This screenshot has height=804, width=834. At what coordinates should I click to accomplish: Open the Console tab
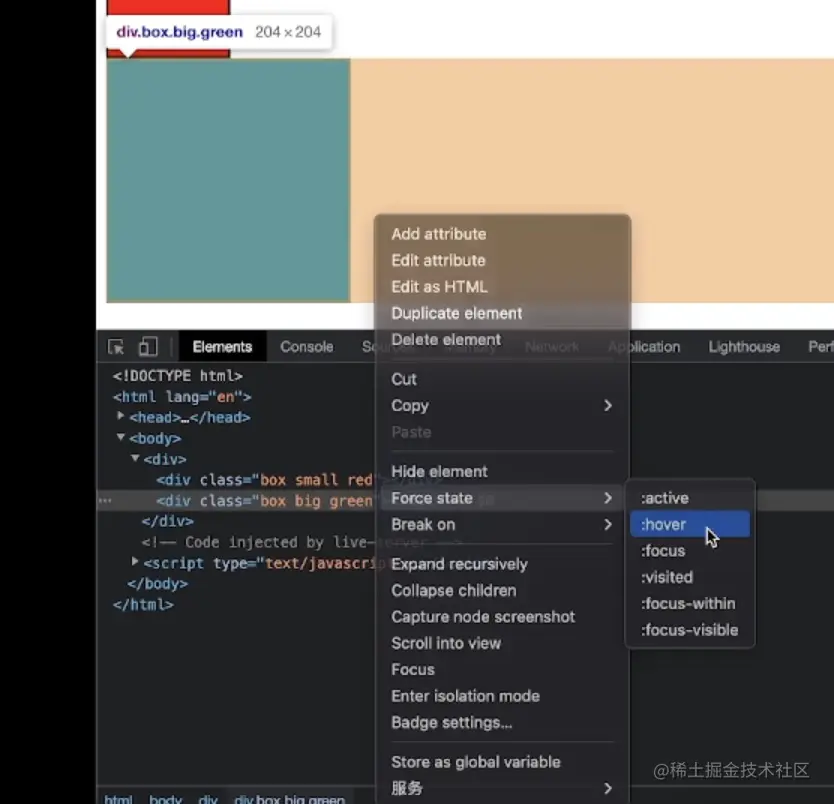[x=306, y=347]
